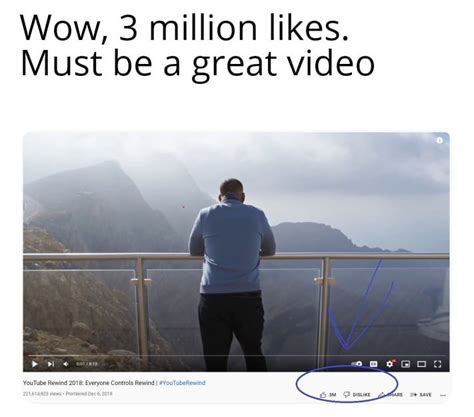Like the video with thumbs up
The height and width of the screenshot is (417, 474).
328,395
